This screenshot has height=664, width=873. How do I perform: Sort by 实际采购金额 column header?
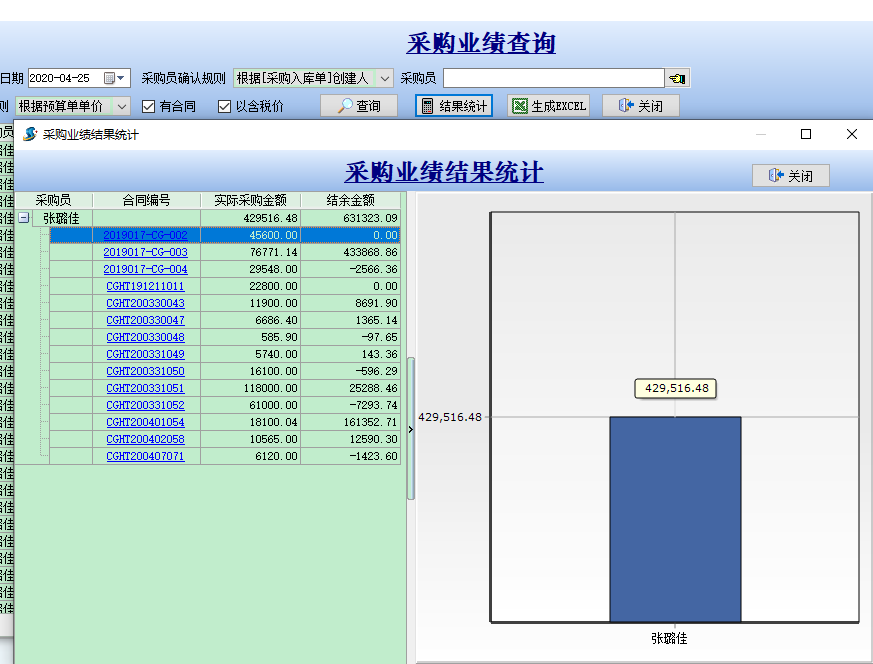(x=250, y=200)
